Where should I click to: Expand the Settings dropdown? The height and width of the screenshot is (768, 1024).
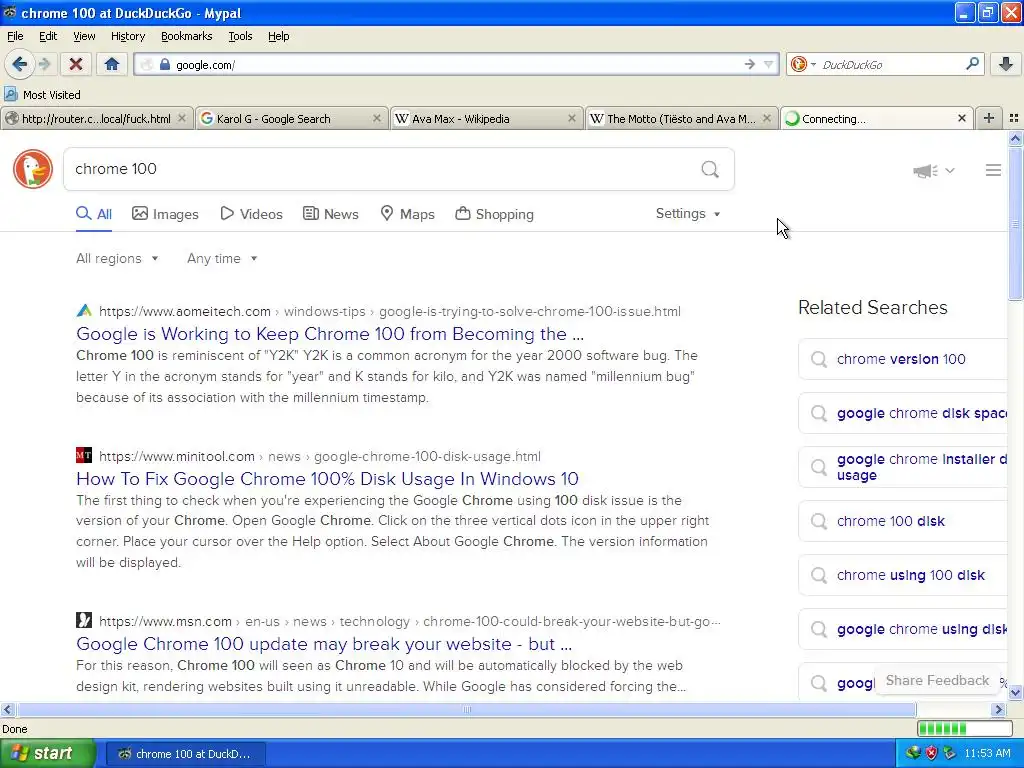click(x=688, y=214)
